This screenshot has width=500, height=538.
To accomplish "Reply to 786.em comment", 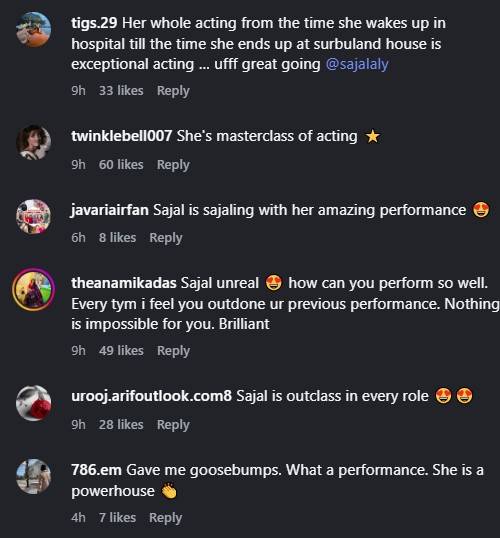I will click(165, 517).
